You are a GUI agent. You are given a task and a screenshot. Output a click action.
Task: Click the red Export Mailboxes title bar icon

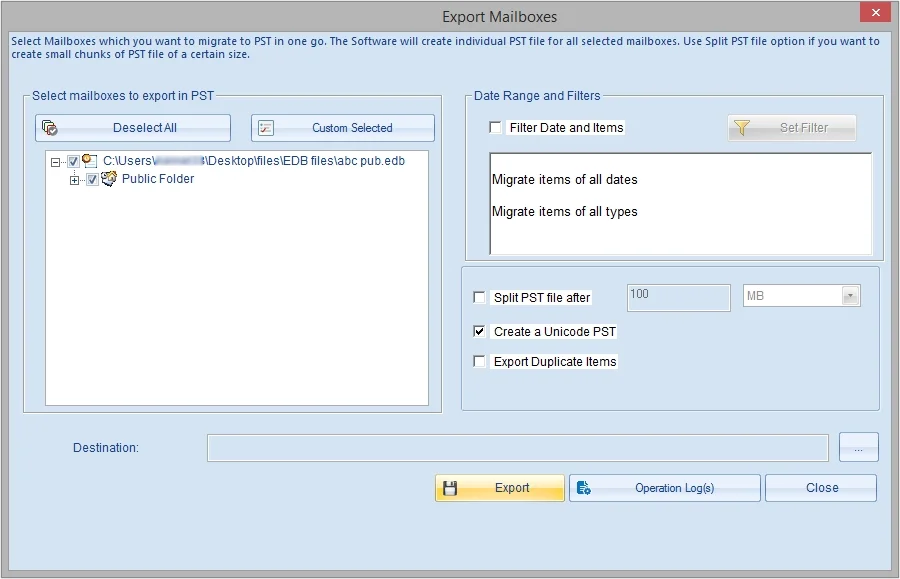(874, 12)
